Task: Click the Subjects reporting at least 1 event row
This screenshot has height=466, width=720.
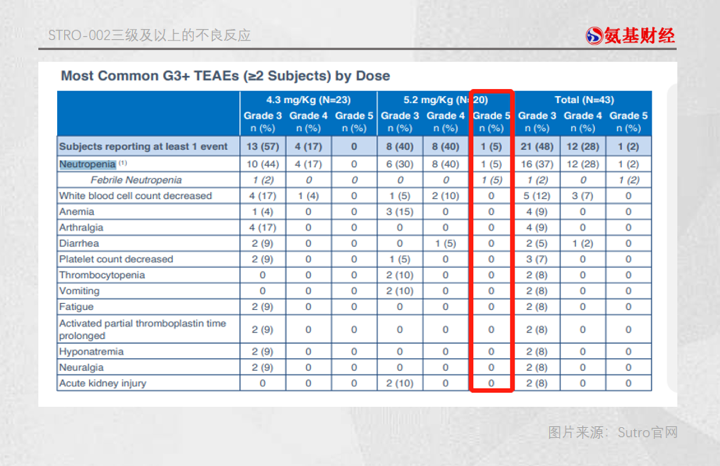Action: [354, 146]
